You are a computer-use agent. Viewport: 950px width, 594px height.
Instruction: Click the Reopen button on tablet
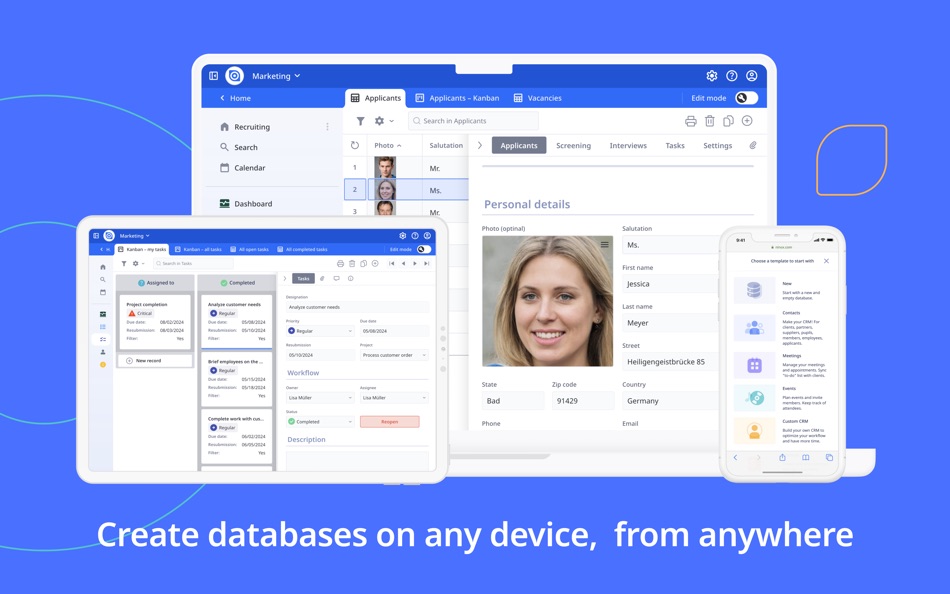[390, 421]
